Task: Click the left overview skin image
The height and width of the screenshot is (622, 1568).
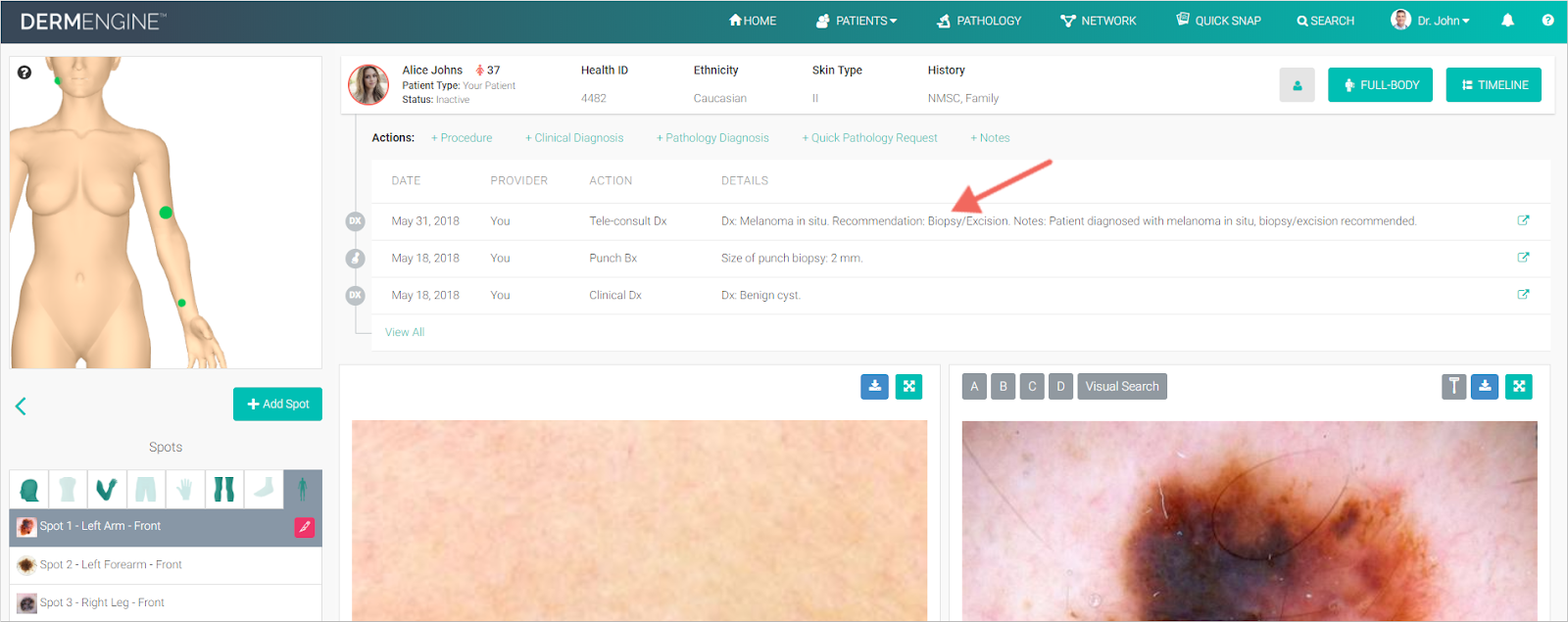Action: (639, 521)
